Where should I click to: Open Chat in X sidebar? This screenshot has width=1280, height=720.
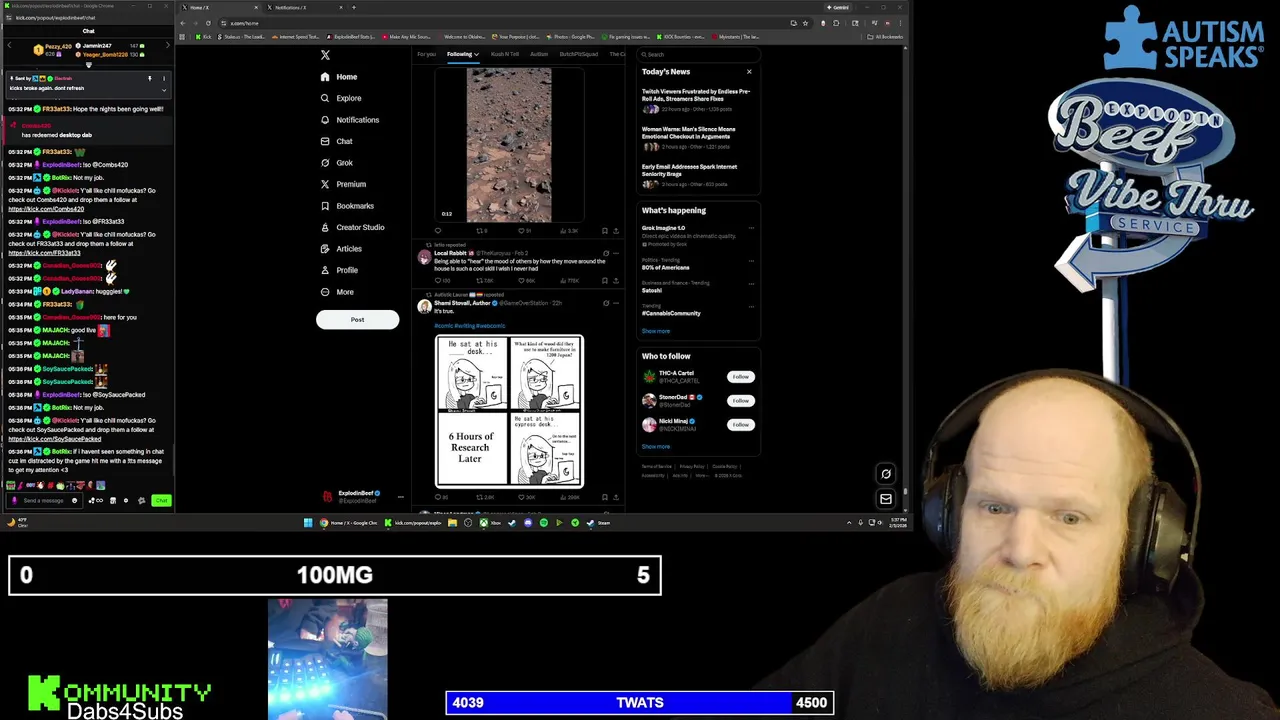[x=336, y=141]
